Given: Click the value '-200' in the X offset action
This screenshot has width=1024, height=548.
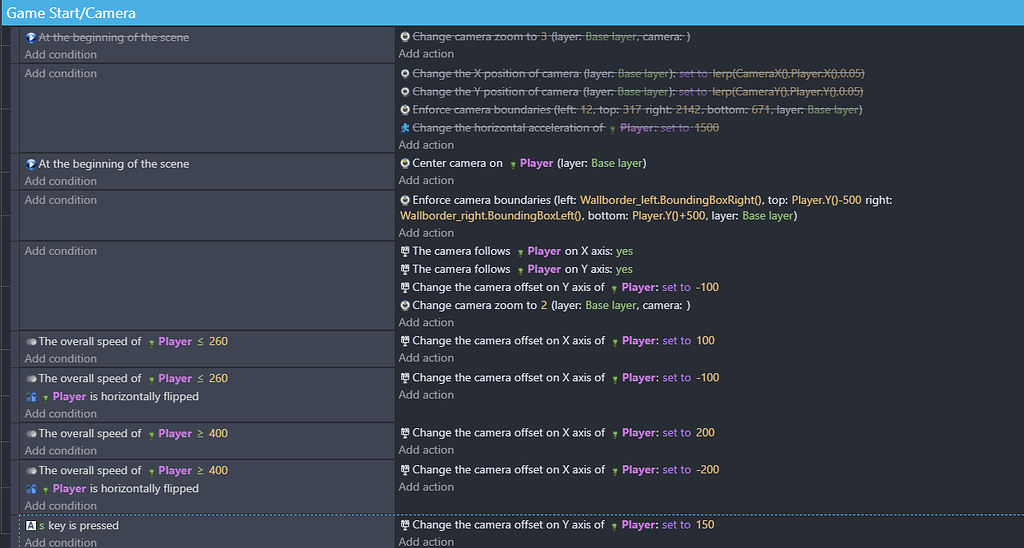Looking at the screenshot, I should (707, 470).
